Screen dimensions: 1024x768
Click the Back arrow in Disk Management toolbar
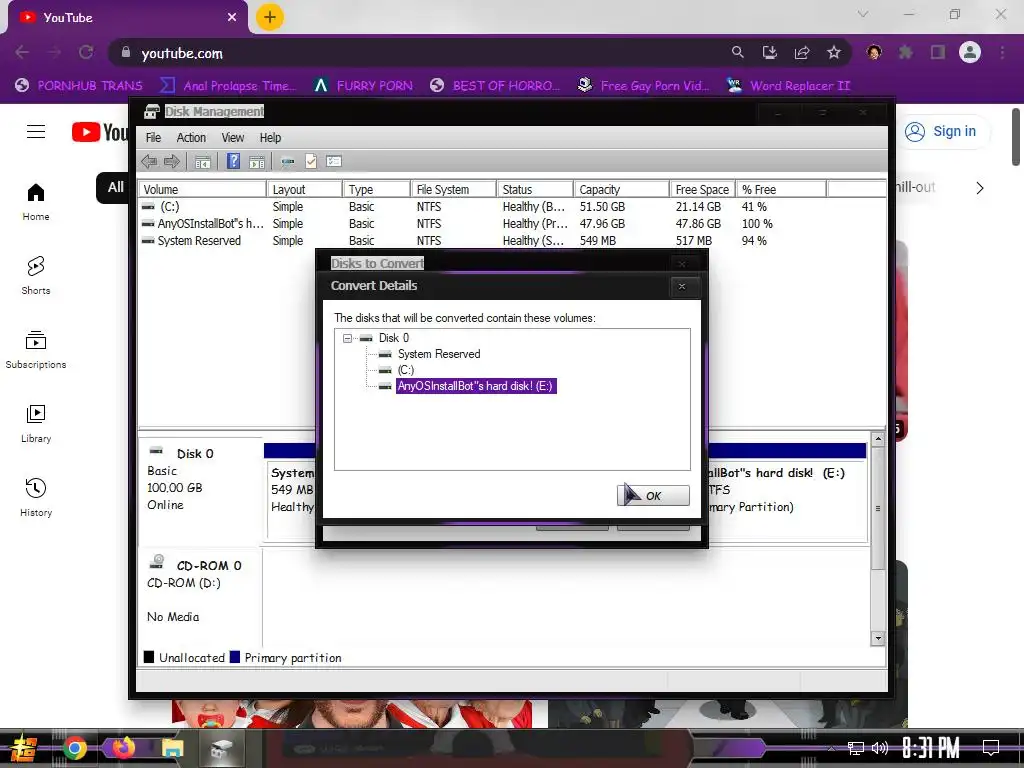coord(150,161)
